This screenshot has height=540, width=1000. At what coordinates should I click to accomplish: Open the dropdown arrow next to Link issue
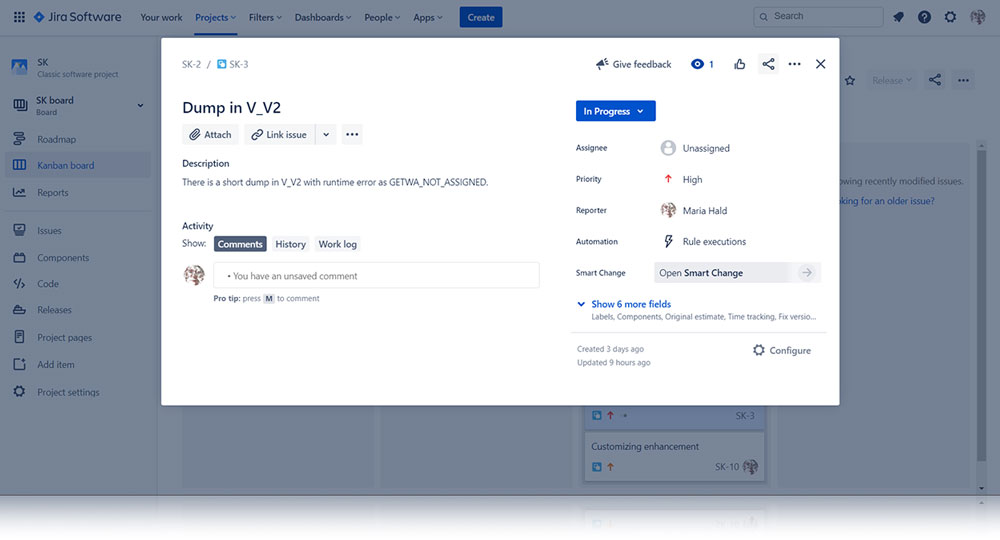pyautogui.click(x=326, y=135)
